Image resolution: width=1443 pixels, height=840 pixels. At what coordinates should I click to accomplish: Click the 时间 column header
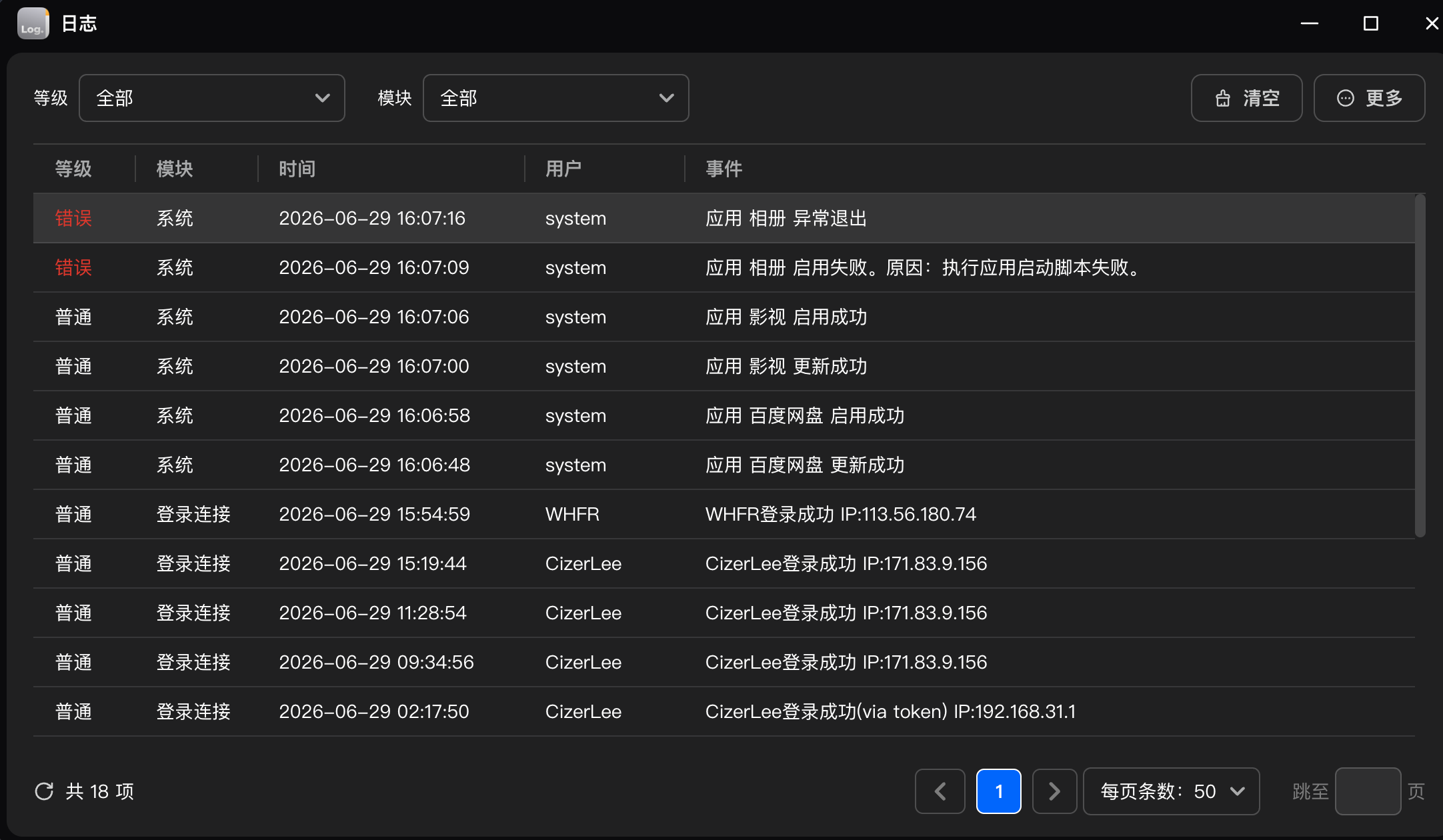(x=297, y=169)
